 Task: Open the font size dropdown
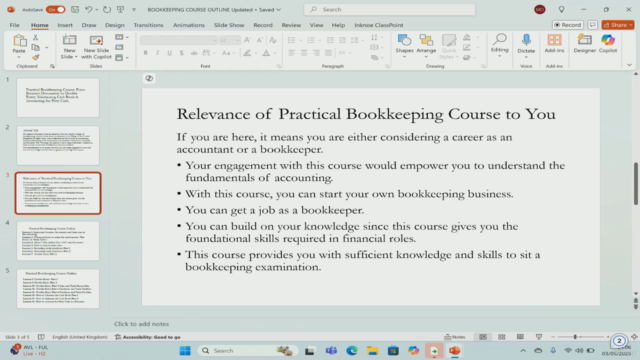point(238,40)
